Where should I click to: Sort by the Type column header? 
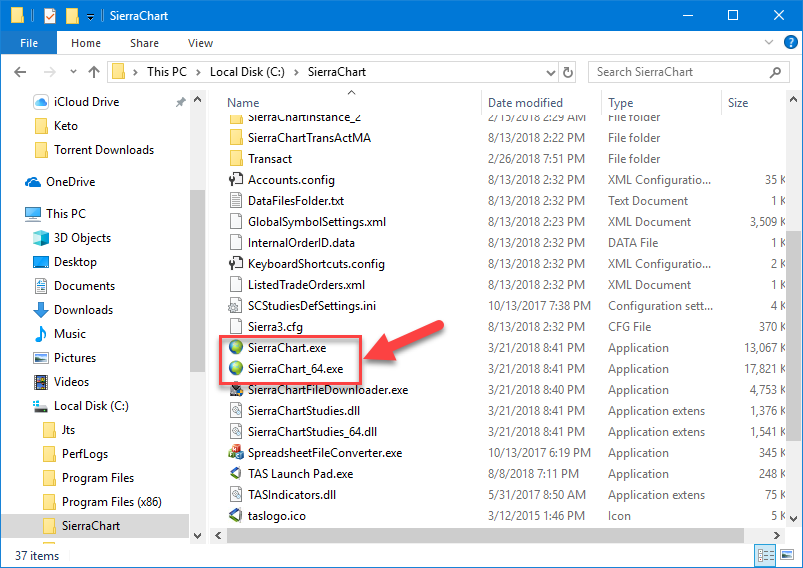click(x=620, y=103)
